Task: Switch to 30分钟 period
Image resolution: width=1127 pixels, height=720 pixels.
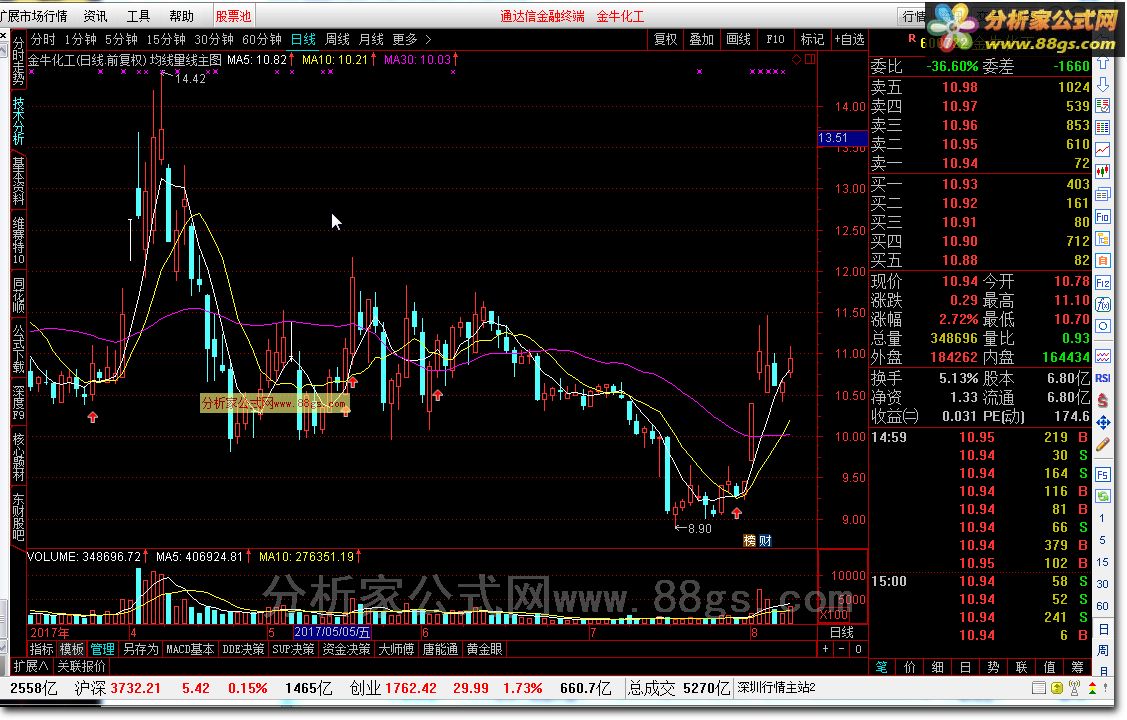Action: point(213,40)
